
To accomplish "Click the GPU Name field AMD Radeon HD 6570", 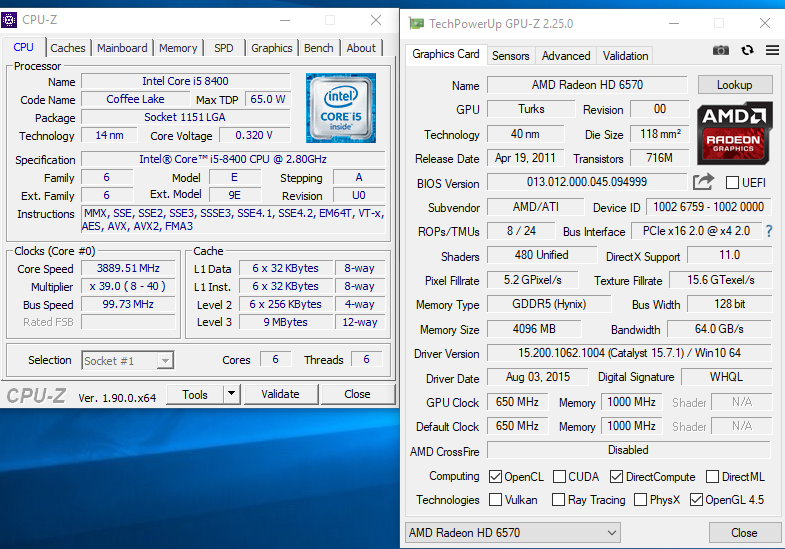I will (587, 85).
